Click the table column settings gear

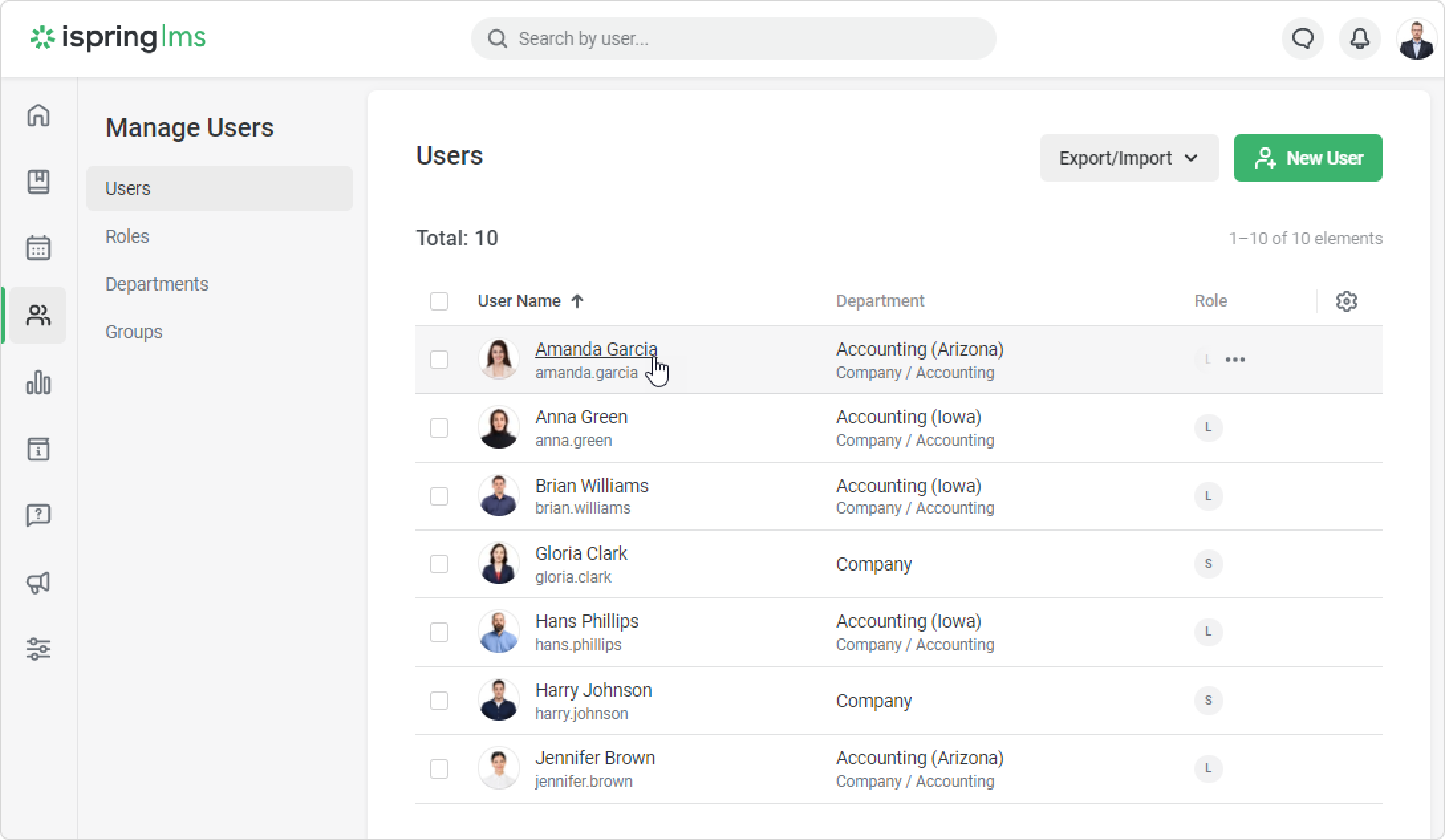coord(1346,301)
